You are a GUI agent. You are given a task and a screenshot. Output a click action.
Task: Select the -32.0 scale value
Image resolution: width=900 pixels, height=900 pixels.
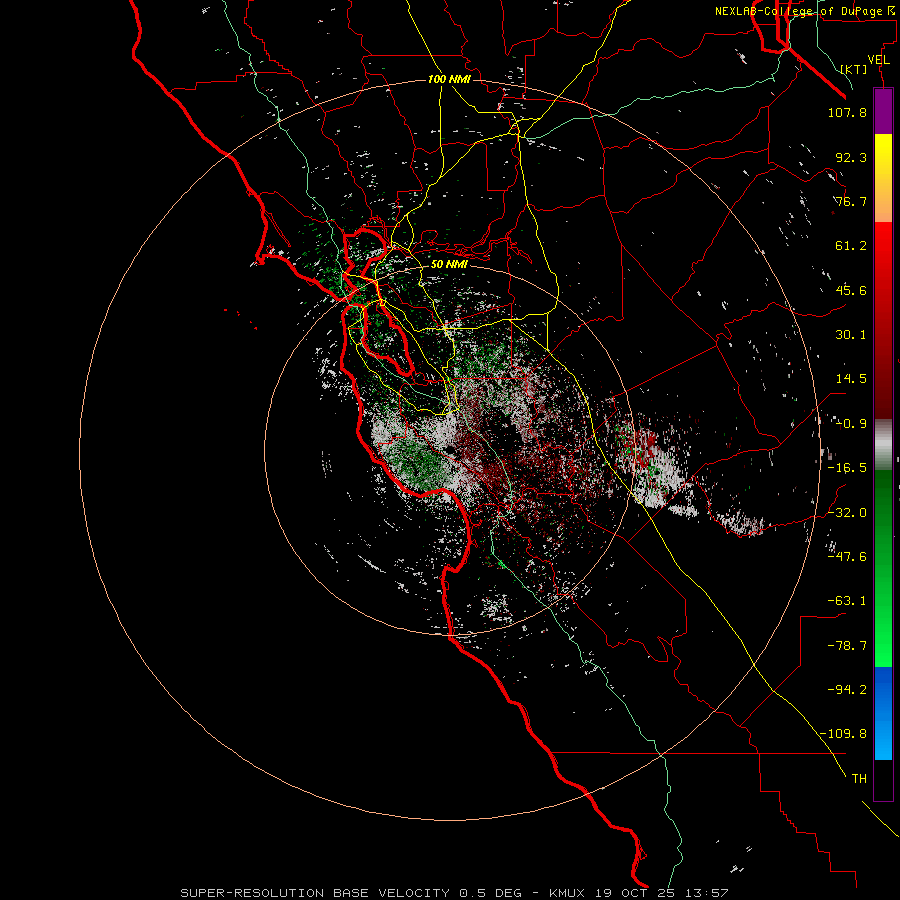[x=847, y=513]
